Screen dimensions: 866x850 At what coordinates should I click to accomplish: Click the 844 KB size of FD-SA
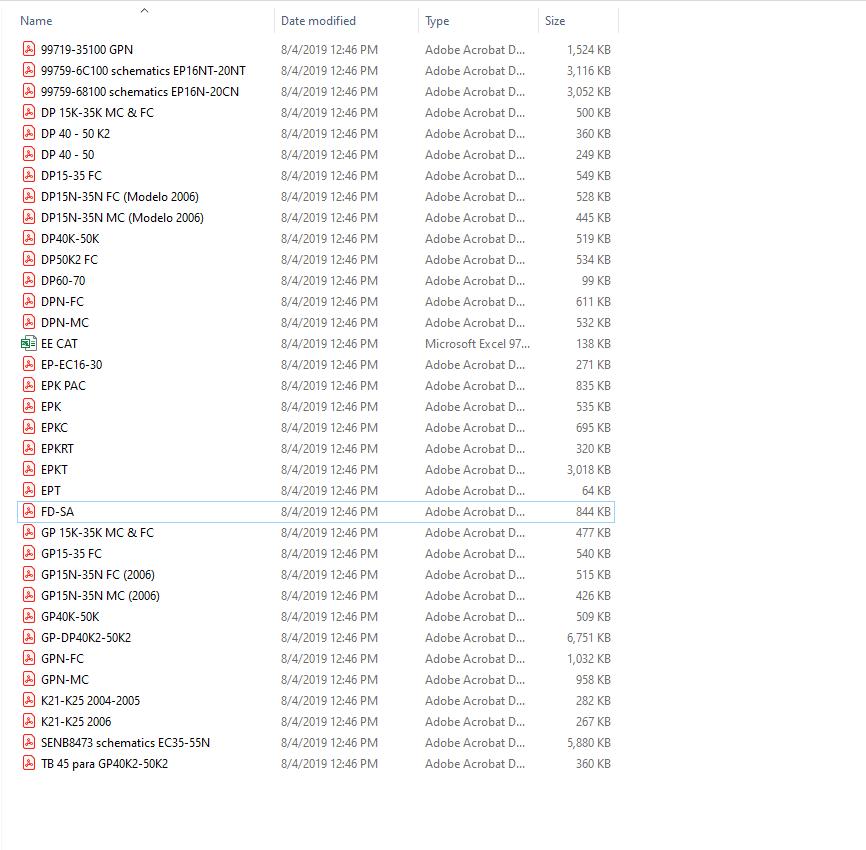tap(593, 511)
